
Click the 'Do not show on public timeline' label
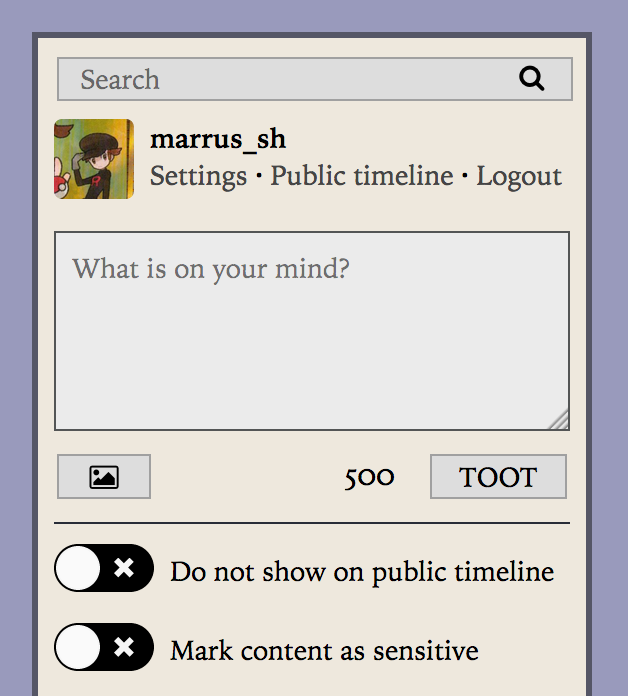click(362, 572)
